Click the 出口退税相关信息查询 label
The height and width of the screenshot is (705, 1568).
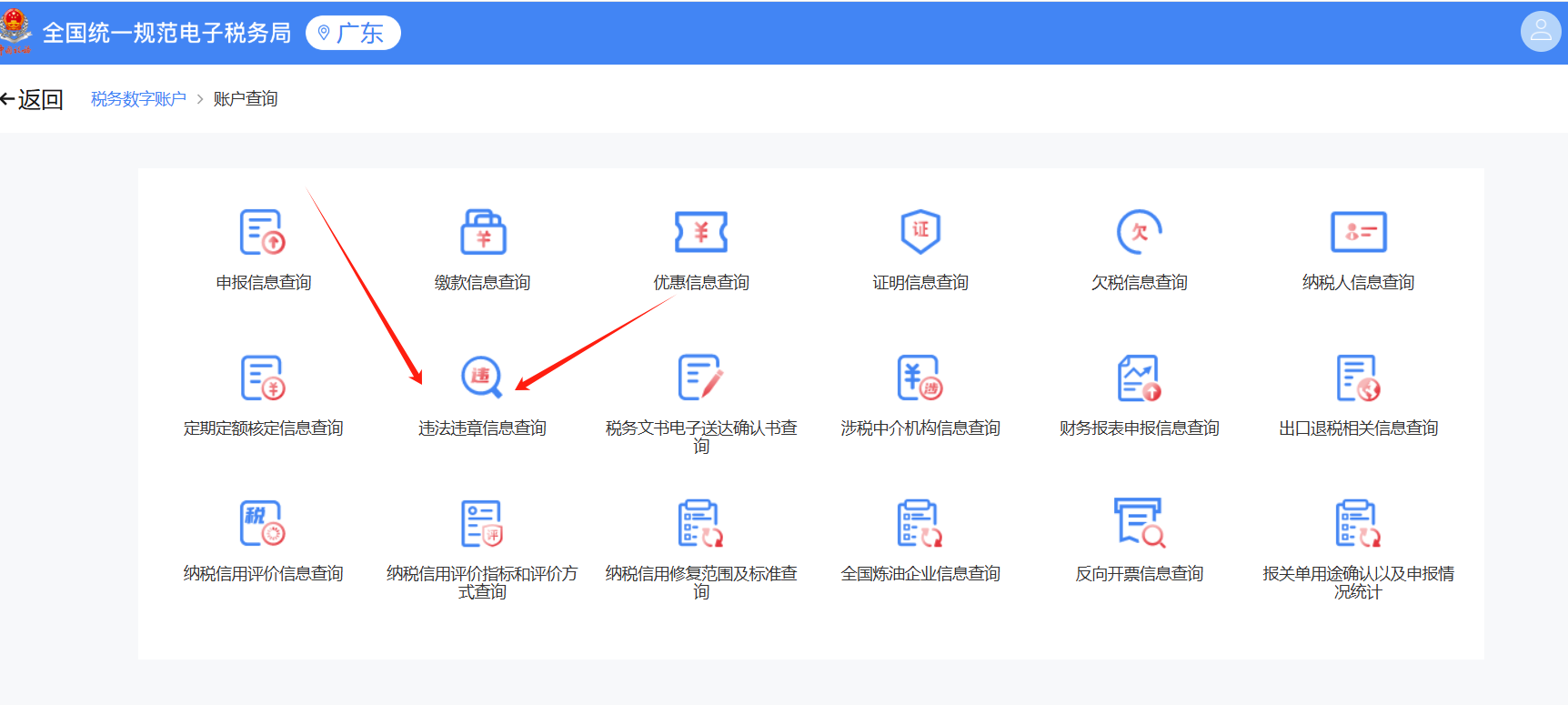tap(1359, 428)
